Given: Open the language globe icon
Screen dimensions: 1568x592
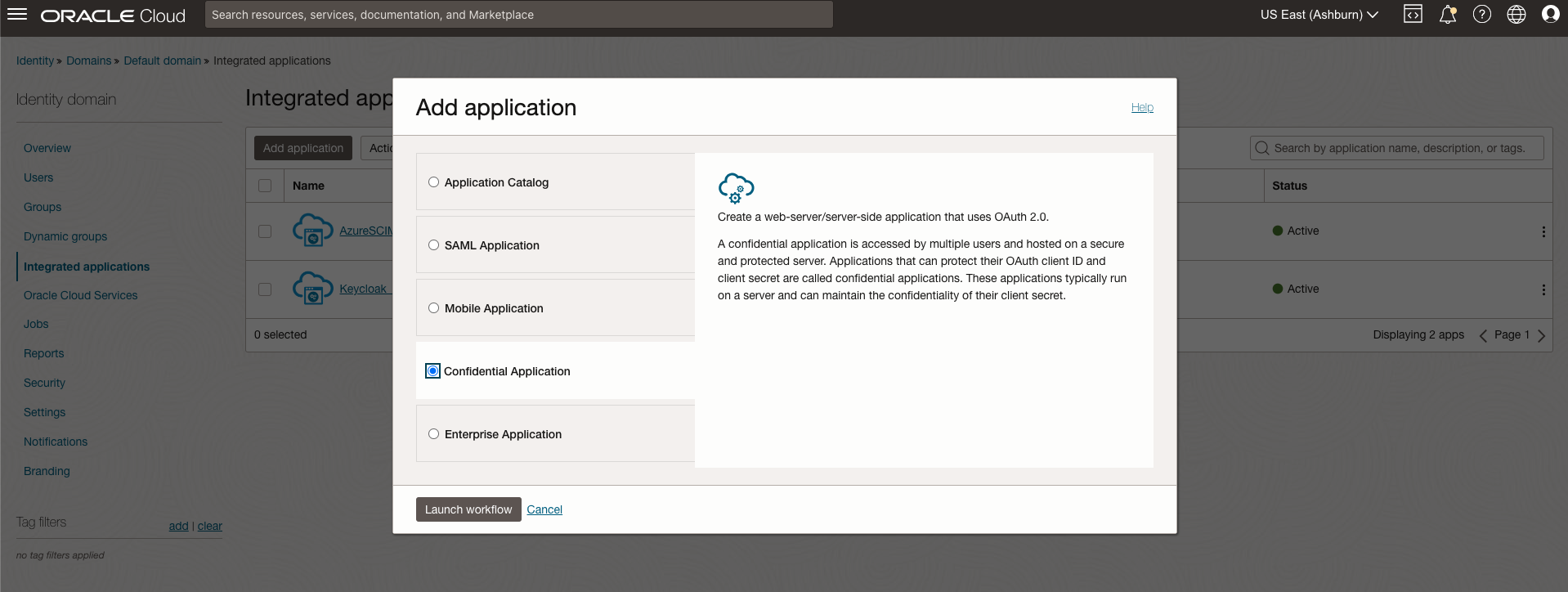Looking at the screenshot, I should click(x=1516, y=14).
